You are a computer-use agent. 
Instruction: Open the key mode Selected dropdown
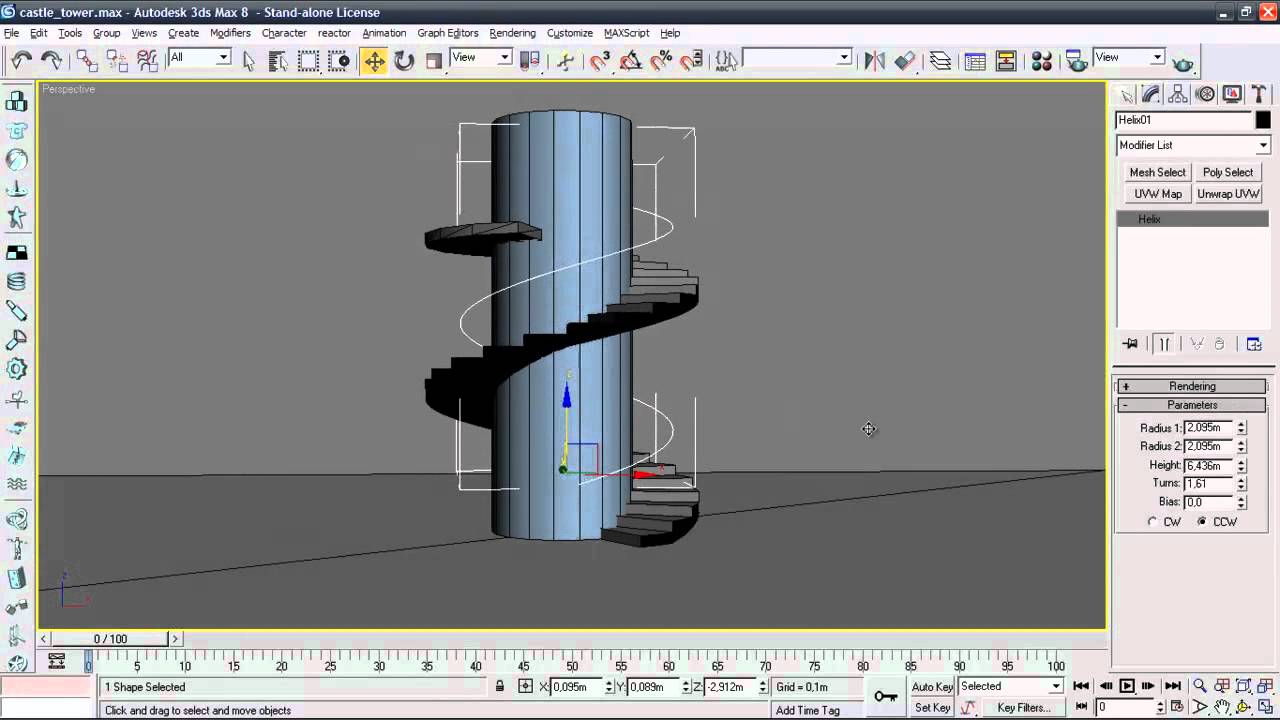pos(1010,686)
